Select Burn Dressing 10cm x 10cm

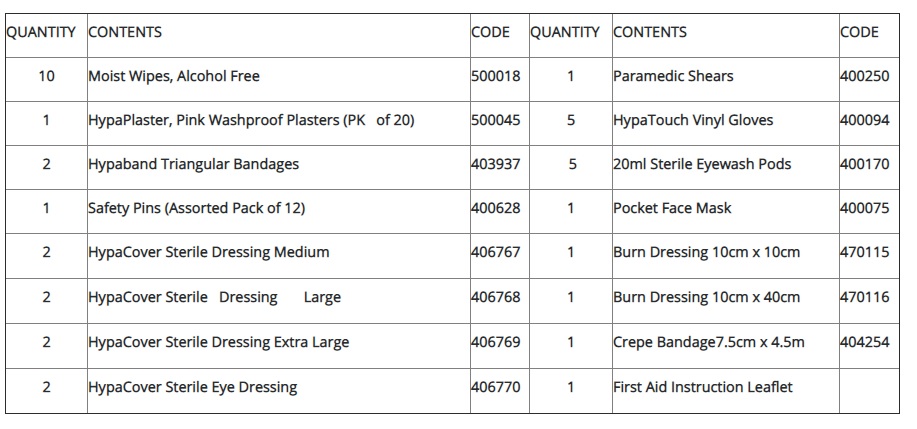706,252
